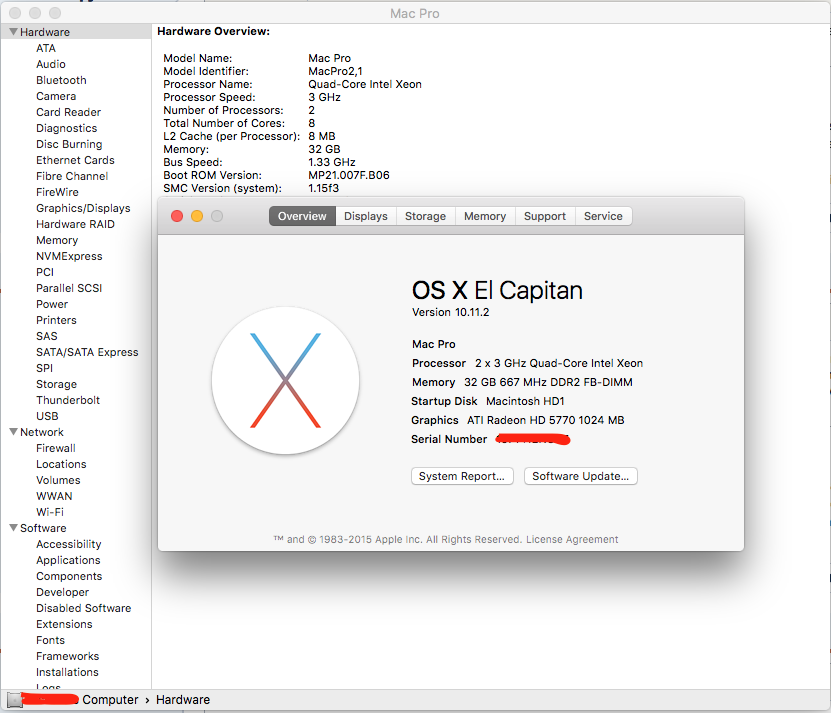
Task: Select Parallel SCSI in the sidebar
Action: coord(69,288)
